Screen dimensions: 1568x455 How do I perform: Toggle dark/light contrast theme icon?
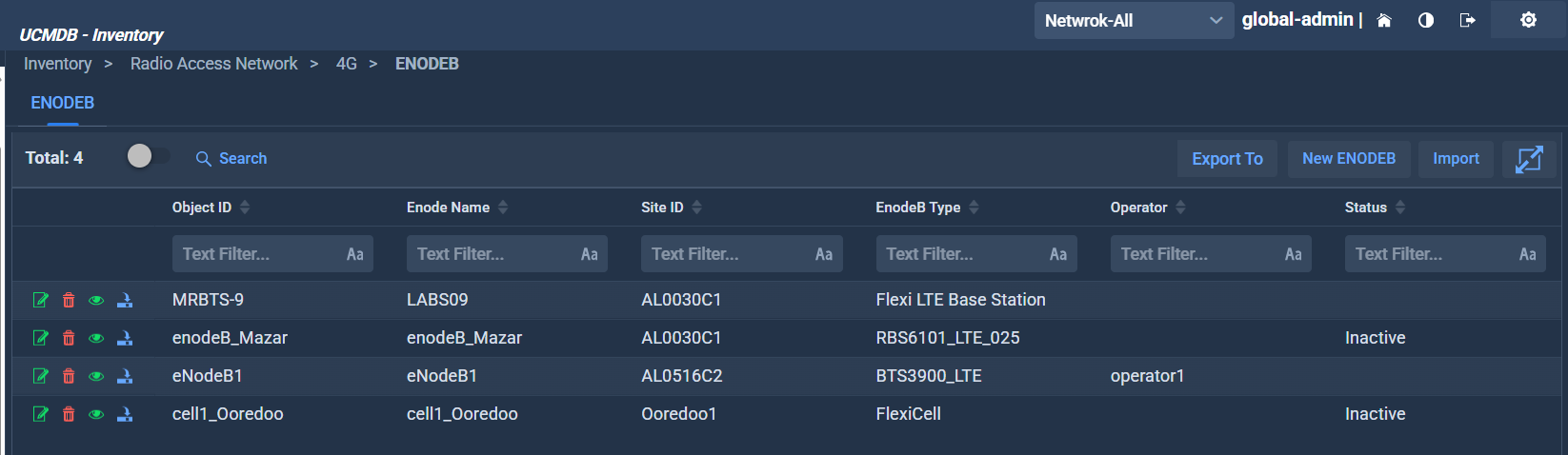pos(1426,20)
